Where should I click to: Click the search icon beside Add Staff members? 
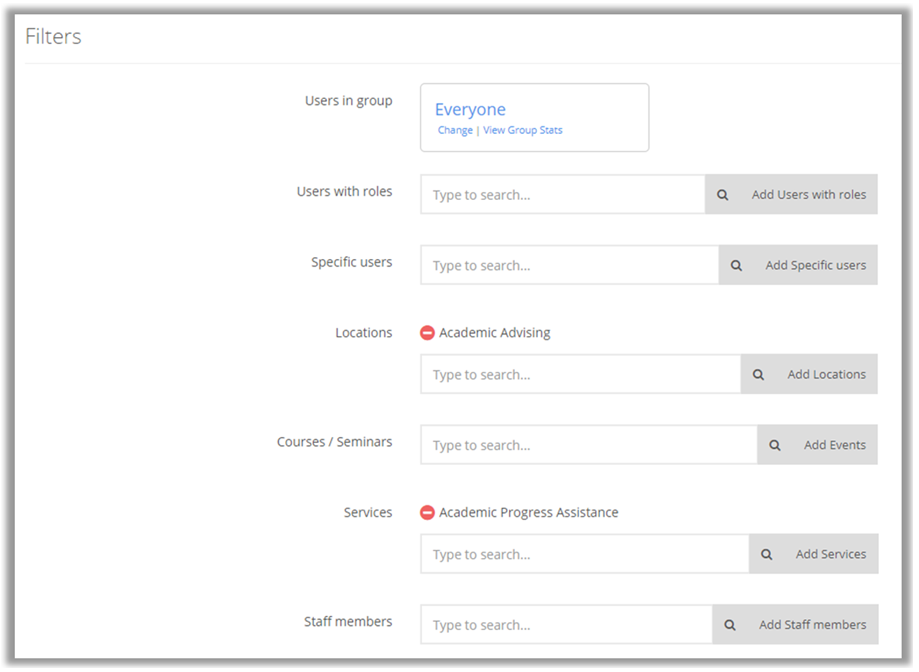tap(730, 625)
